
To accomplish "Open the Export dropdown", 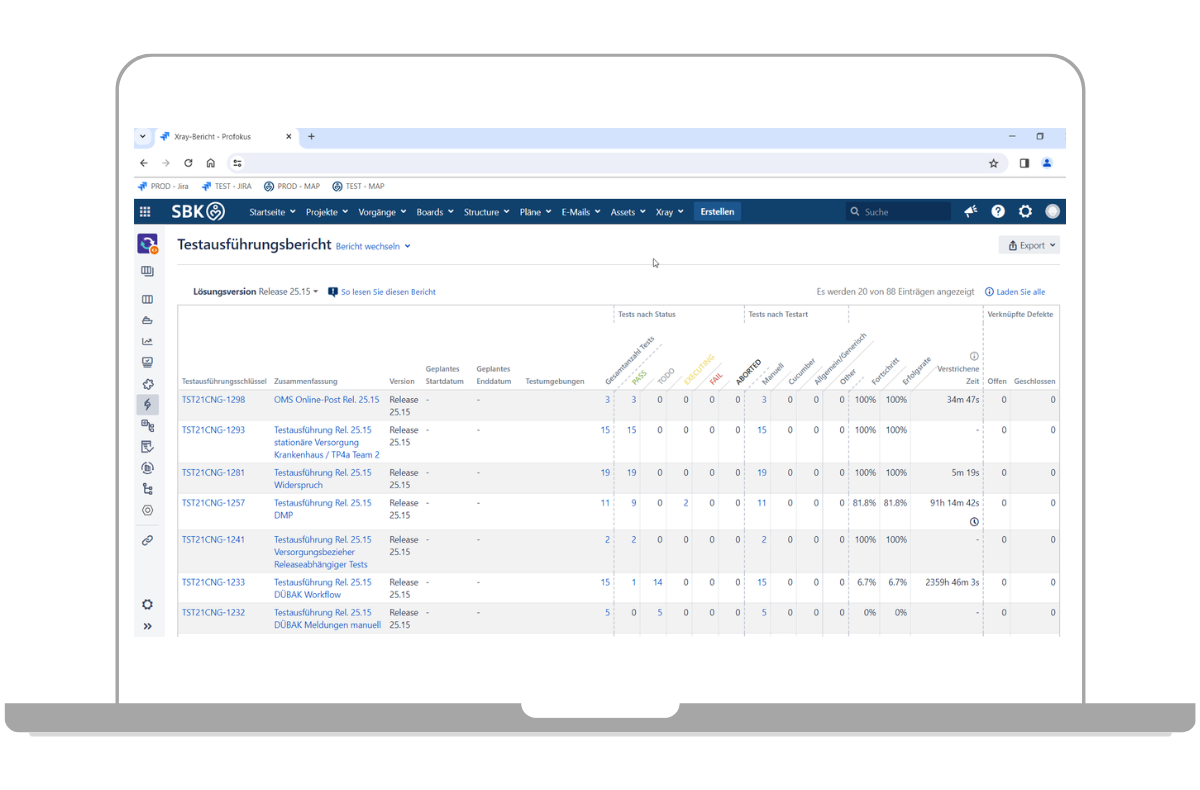I will pyautogui.click(x=1028, y=245).
